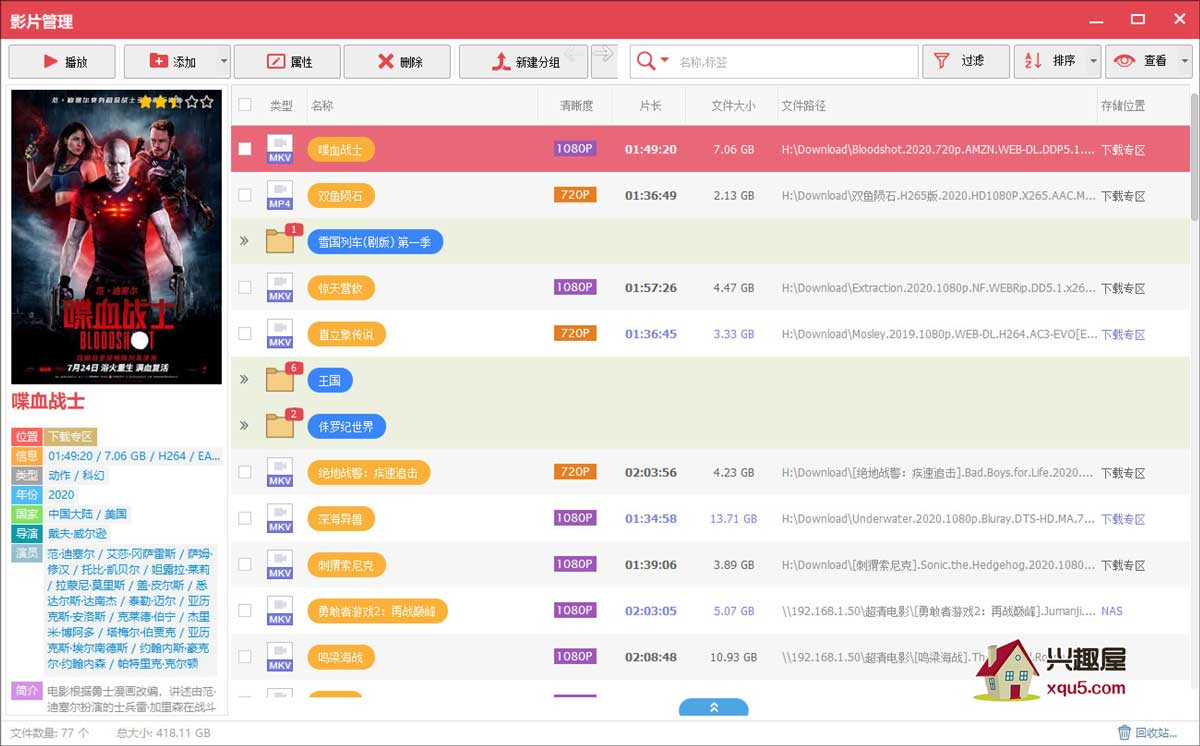Image resolution: width=1200 pixels, height=746 pixels.
Task: Create a new group with 新建分组
Action: tap(523, 61)
